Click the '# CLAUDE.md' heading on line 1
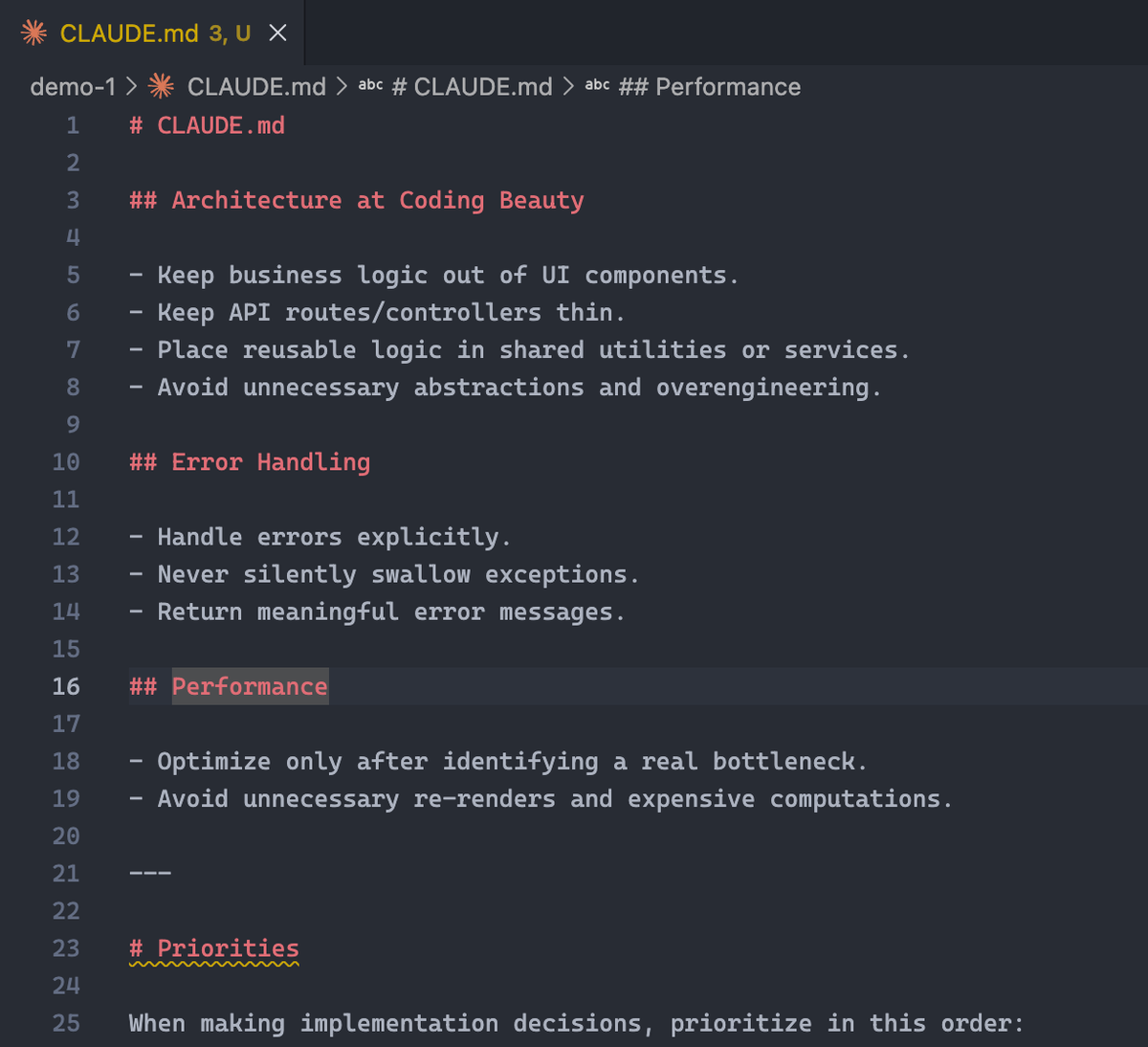The image size is (1148, 1047). [x=207, y=125]
